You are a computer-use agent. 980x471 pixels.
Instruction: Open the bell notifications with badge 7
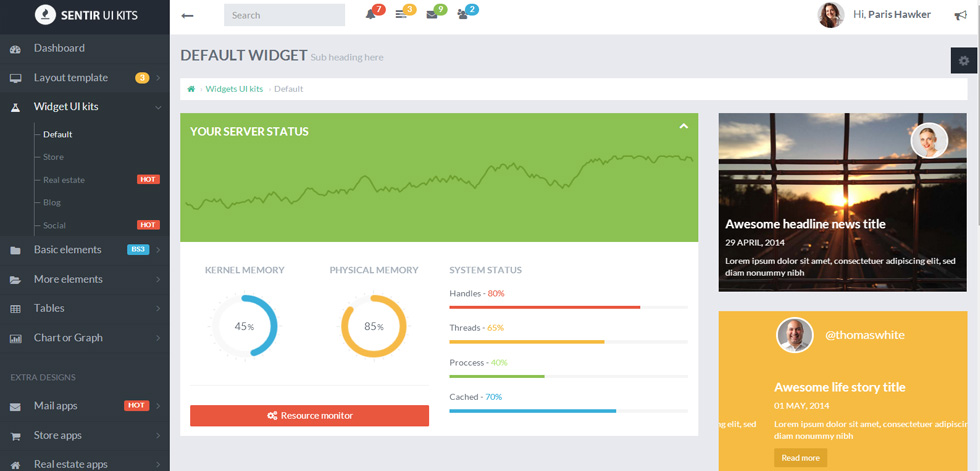(x=371, y=14)
